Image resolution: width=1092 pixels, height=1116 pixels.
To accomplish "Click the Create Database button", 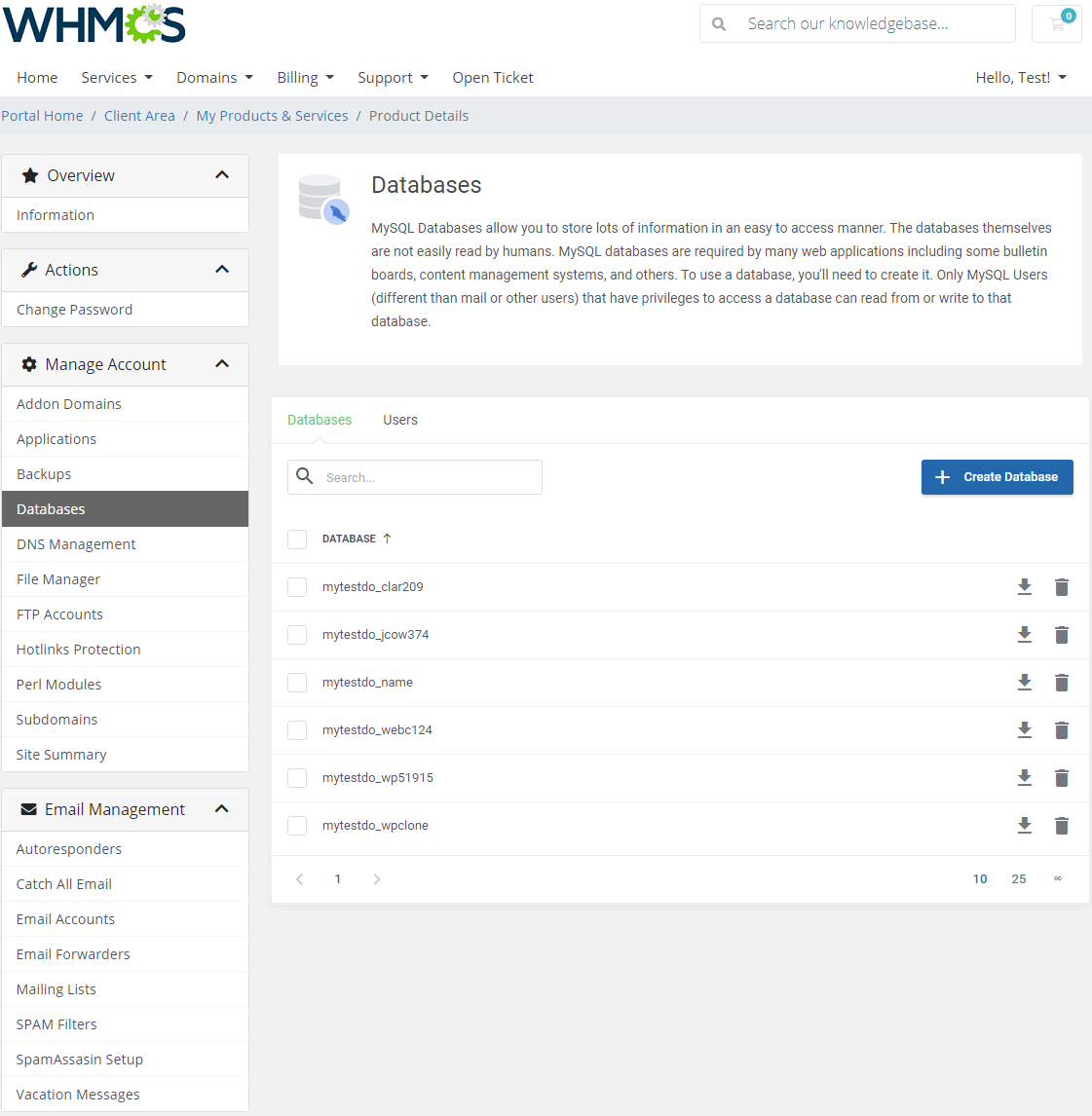I will tap(997, 477).
